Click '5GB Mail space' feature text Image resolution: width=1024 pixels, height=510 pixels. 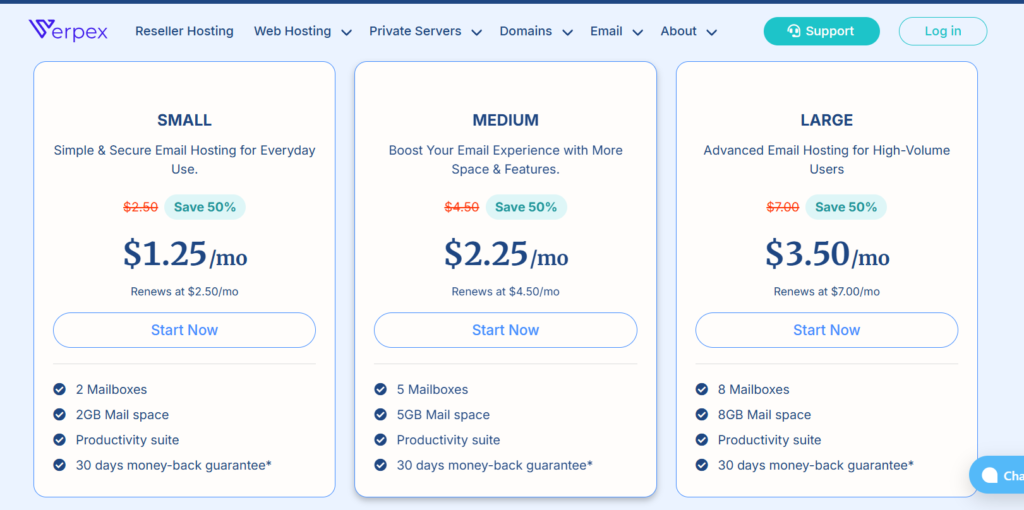coord(443,415)
